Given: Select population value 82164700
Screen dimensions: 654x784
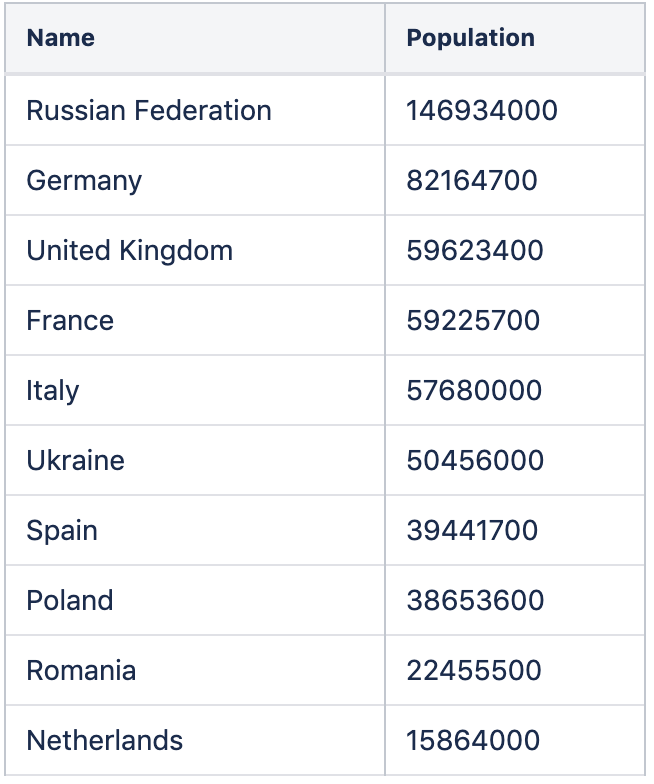Looking at the screenshot, I should coord(472,180).
